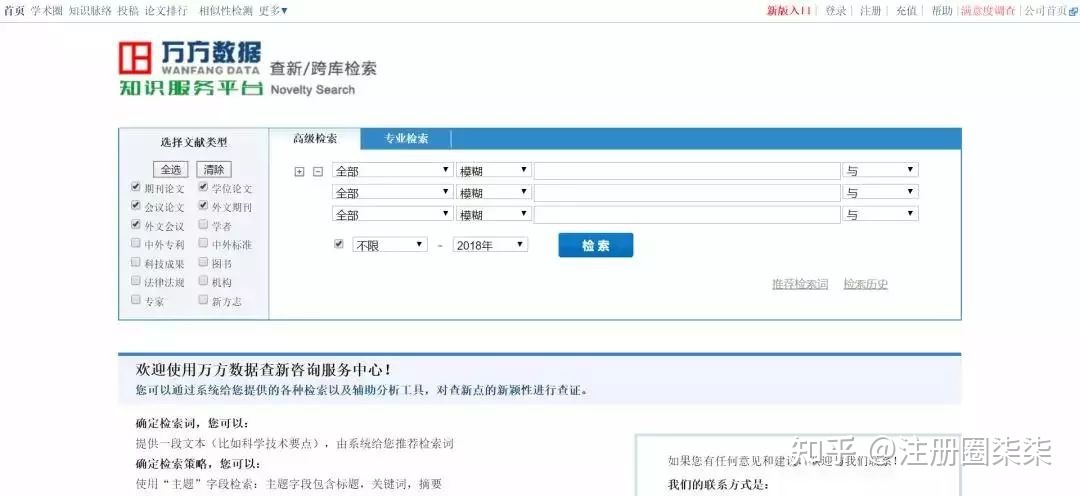Enable 新方志 checkbox
The image size is (1080, 496).
(x=203, y=300)
